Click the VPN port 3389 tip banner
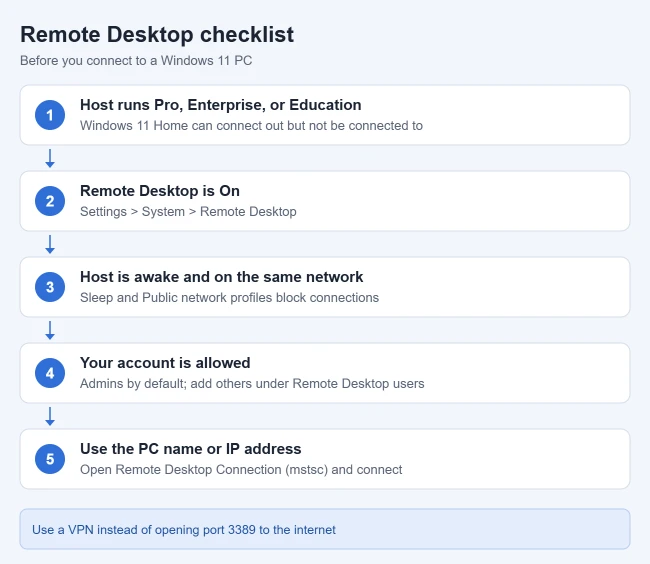Screen dimensions: 650x564 (325, 529)
